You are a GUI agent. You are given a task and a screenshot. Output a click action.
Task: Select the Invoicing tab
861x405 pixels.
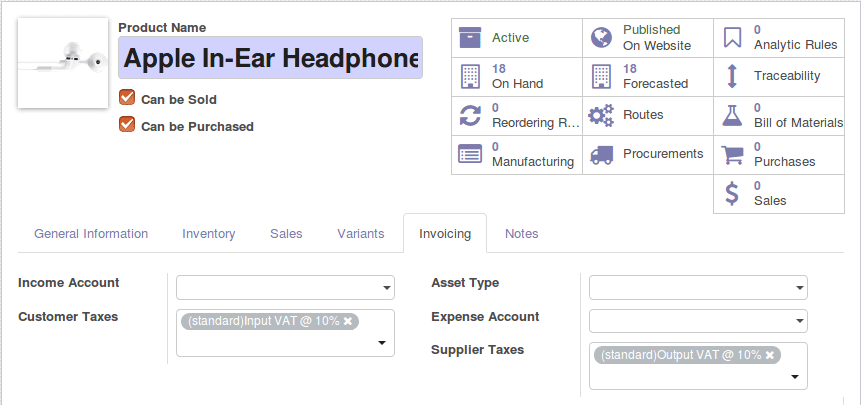point(445,234)
